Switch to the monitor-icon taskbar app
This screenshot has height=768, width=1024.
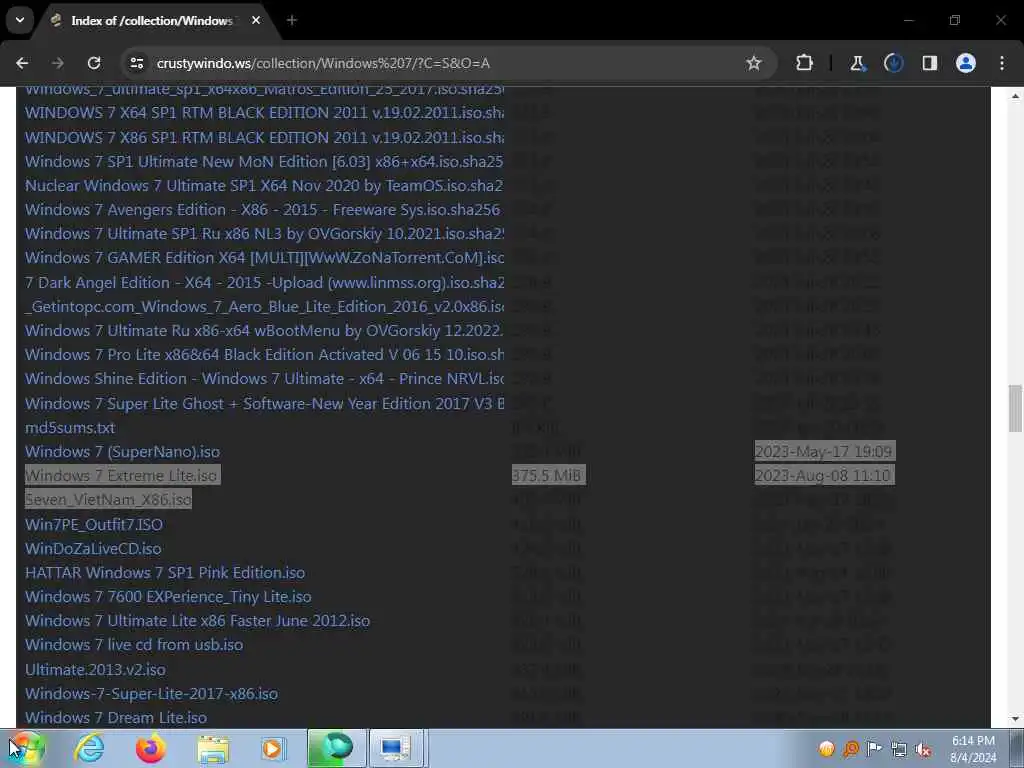point(396,748)
